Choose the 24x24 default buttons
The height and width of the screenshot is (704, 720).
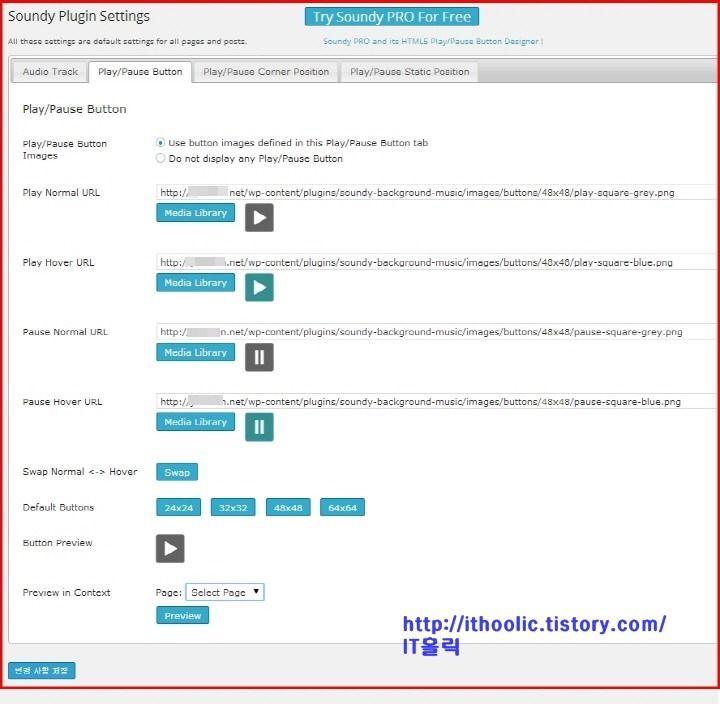pyautogui.click(x=179, y=507)
